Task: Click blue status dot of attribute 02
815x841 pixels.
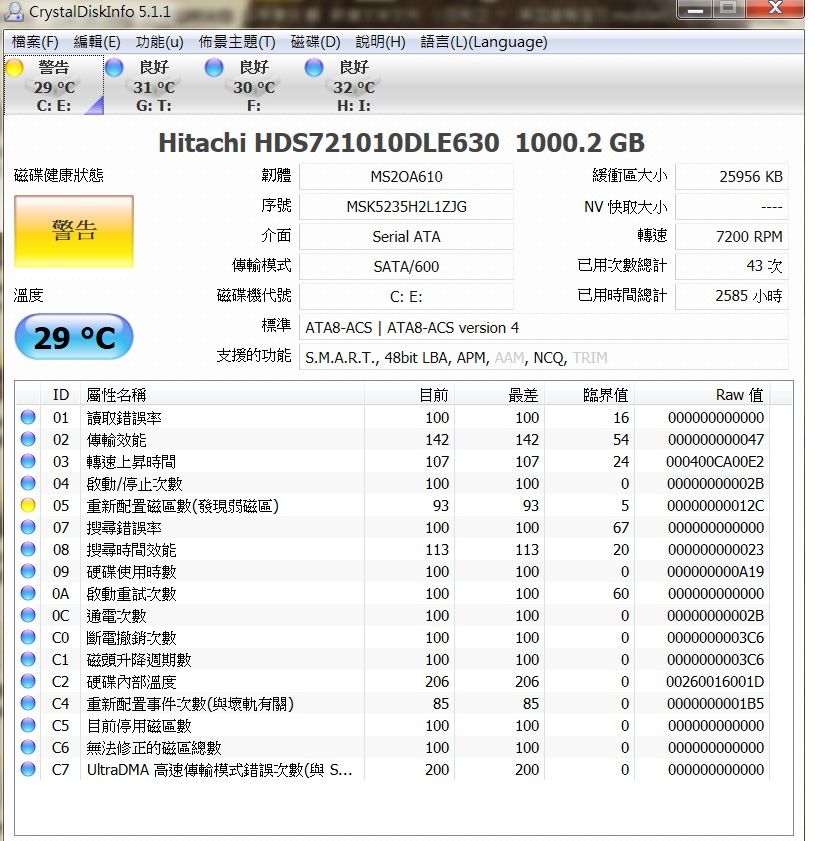Action: coord(28,439)
